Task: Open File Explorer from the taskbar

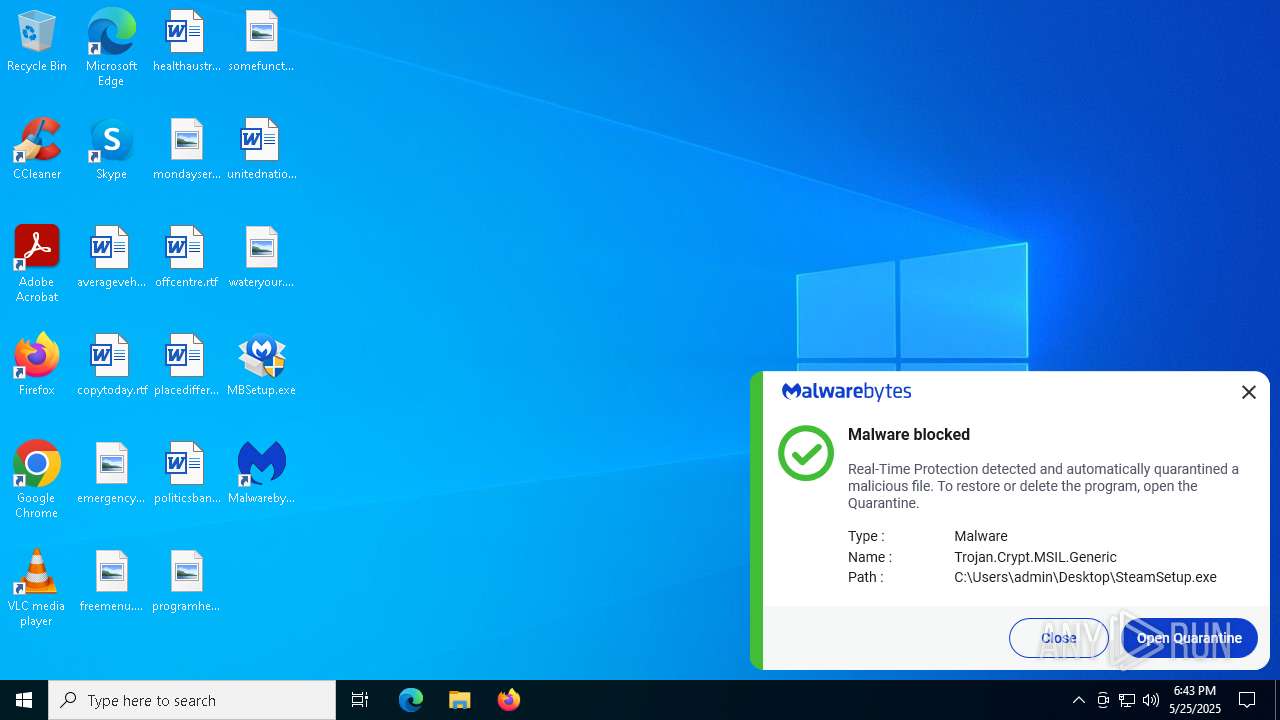Action: 460,700
